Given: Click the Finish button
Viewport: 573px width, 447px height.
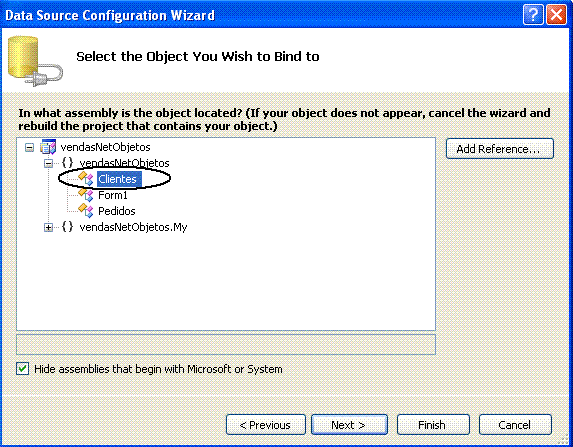Looking at the screenshot, I should click(x=433, y=425).
